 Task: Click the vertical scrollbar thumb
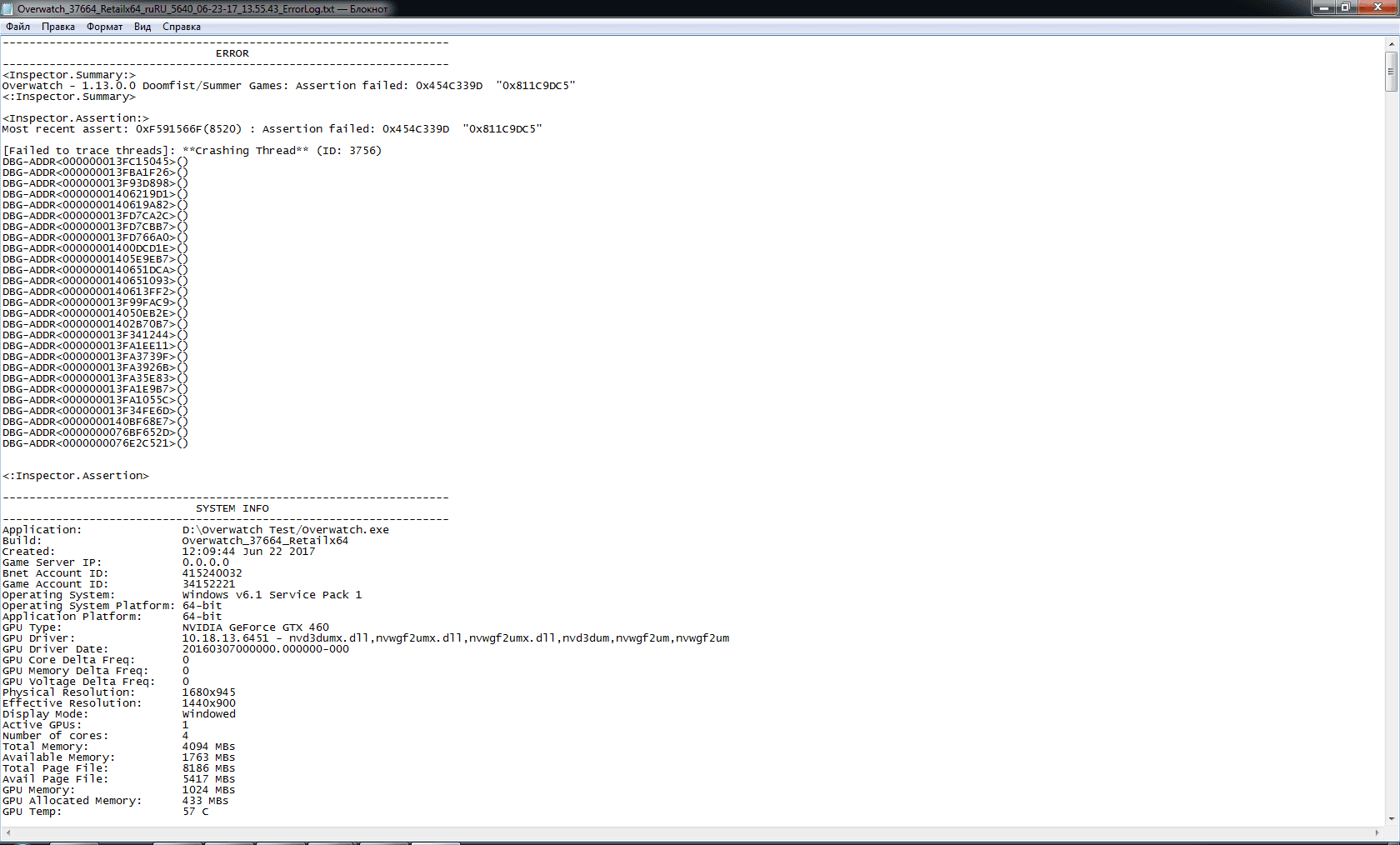tap(1391, 72)
